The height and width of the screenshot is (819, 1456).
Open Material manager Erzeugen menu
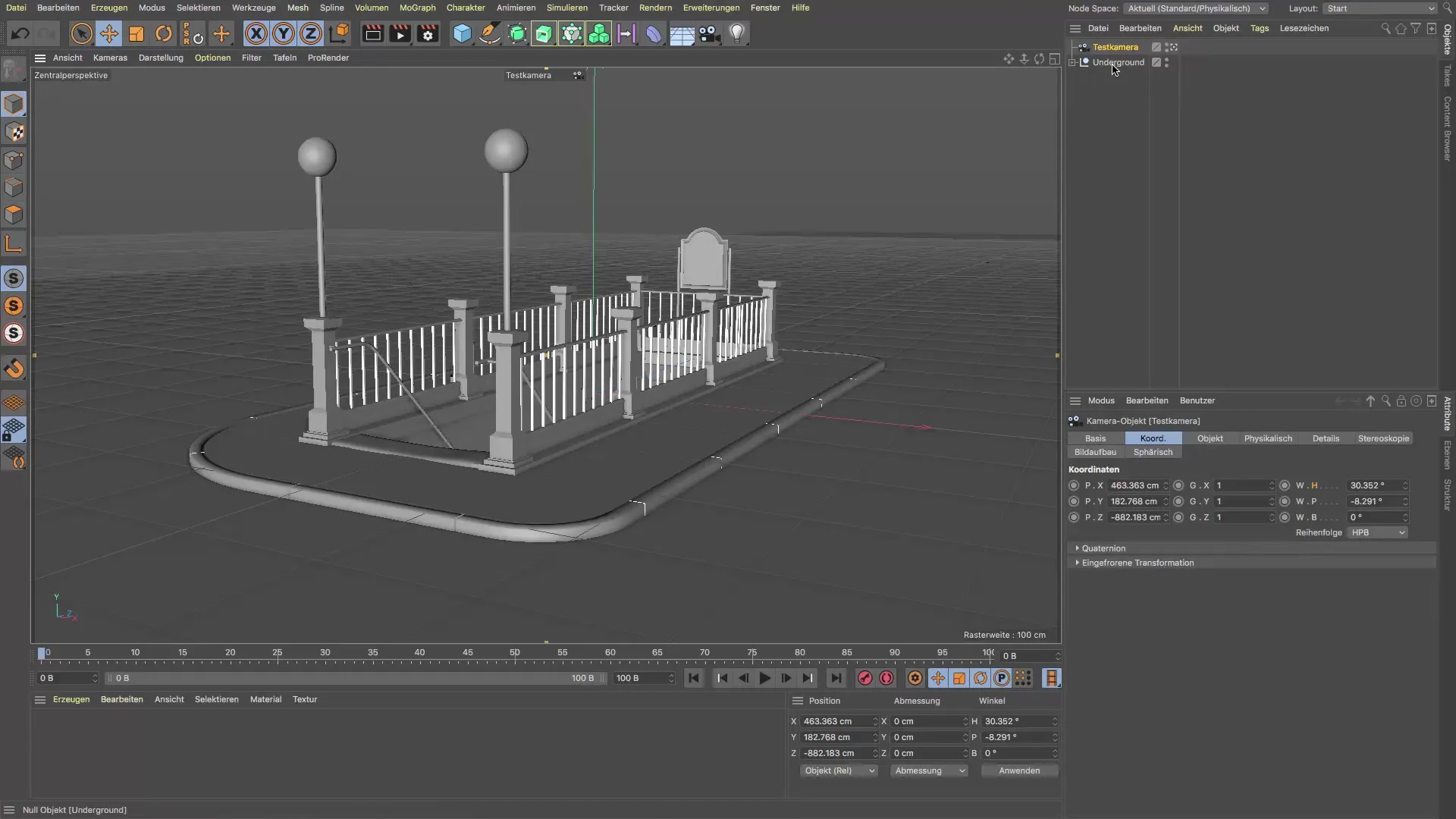point(71,699)
